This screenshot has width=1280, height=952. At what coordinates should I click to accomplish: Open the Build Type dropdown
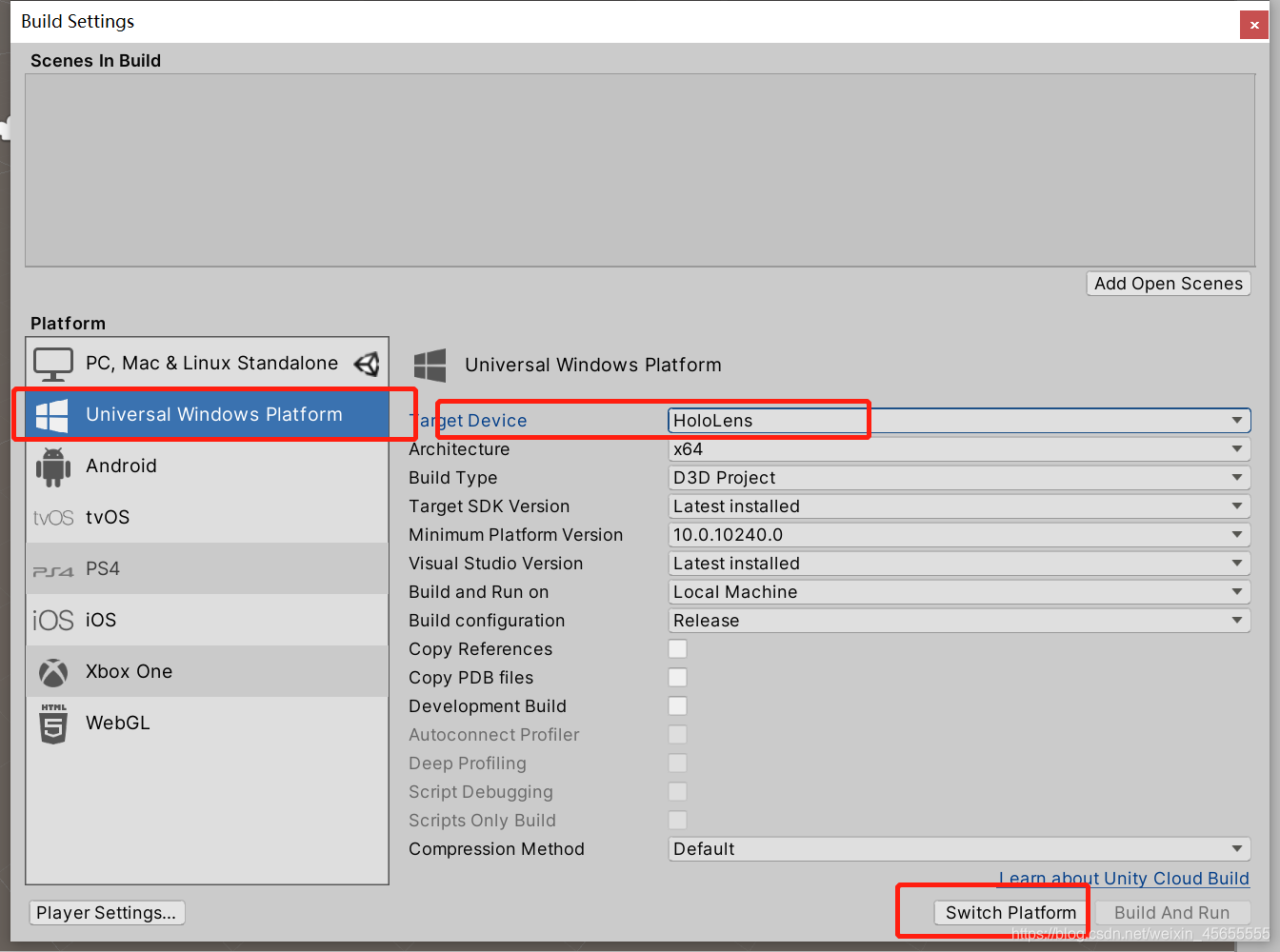(x=959, y=478)
